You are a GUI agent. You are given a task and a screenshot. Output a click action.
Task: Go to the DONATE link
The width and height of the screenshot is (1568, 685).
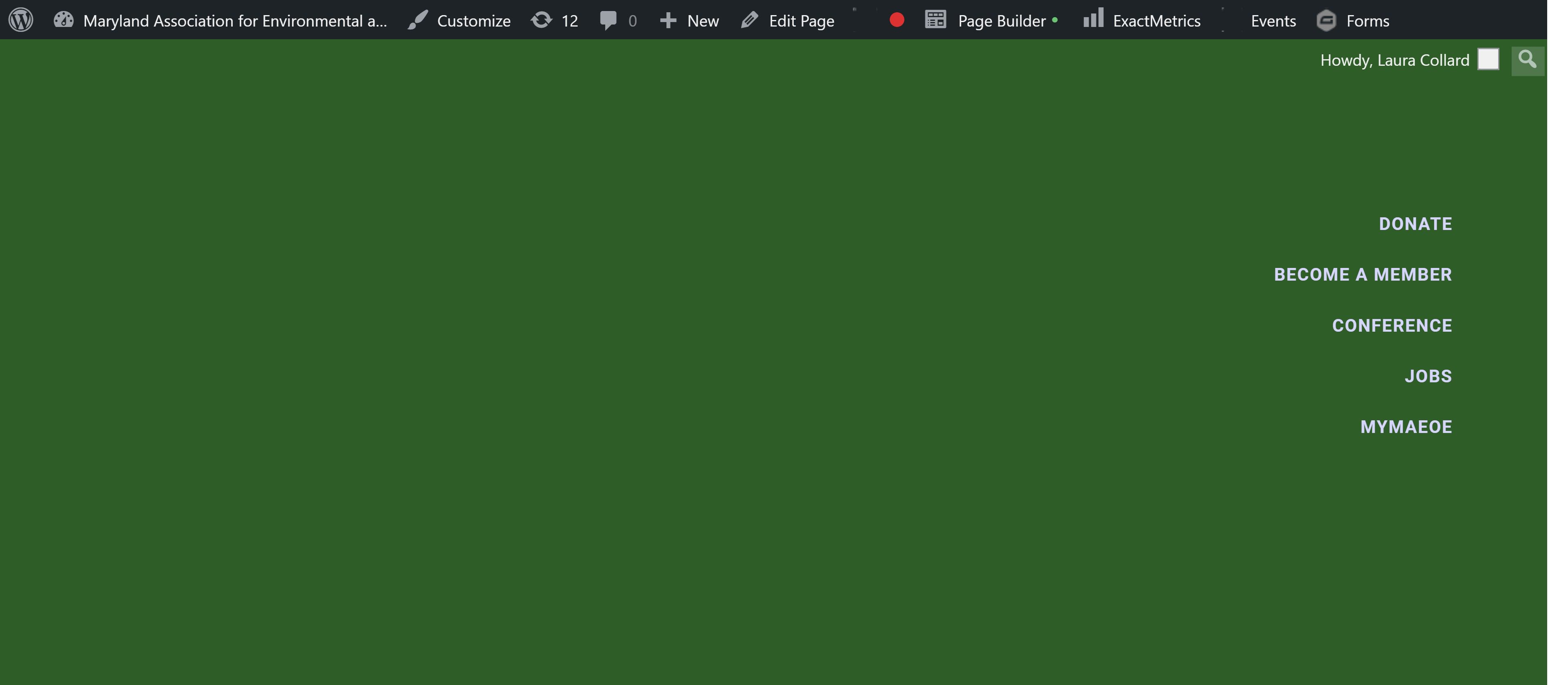point(1414,224)
